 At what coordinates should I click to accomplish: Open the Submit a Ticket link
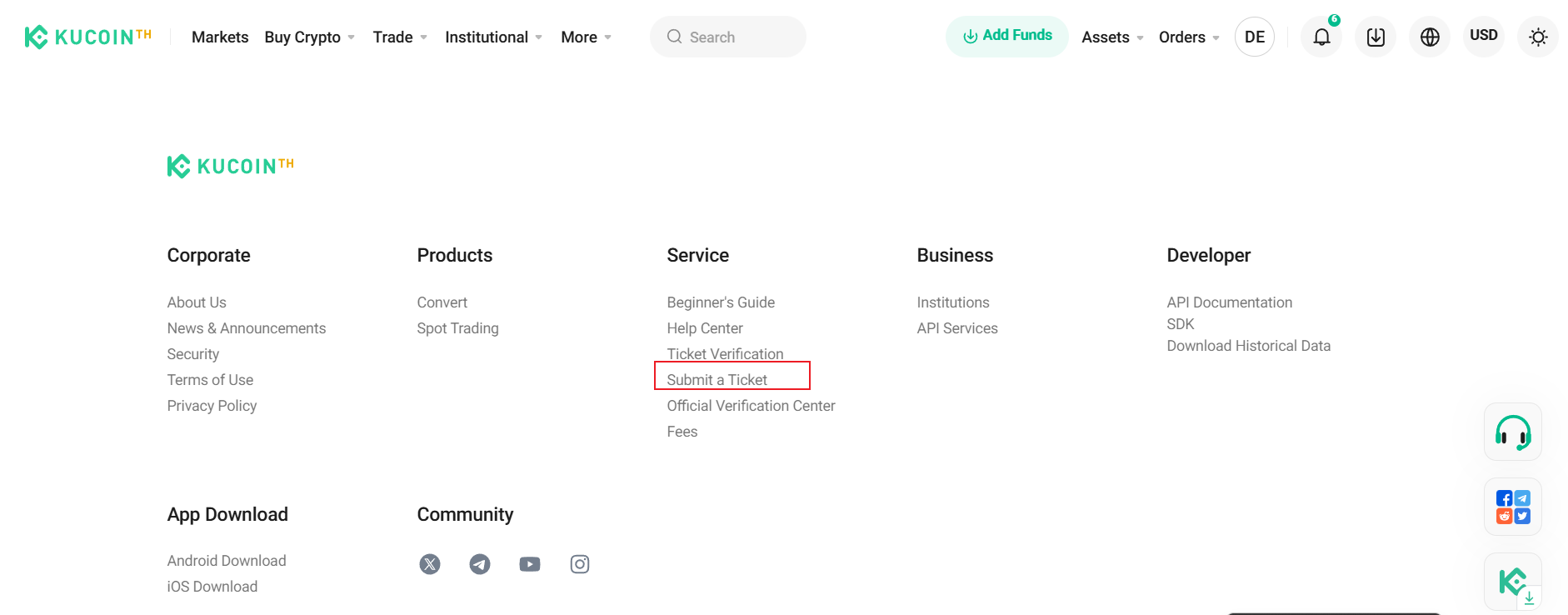[x=717, y=380]
